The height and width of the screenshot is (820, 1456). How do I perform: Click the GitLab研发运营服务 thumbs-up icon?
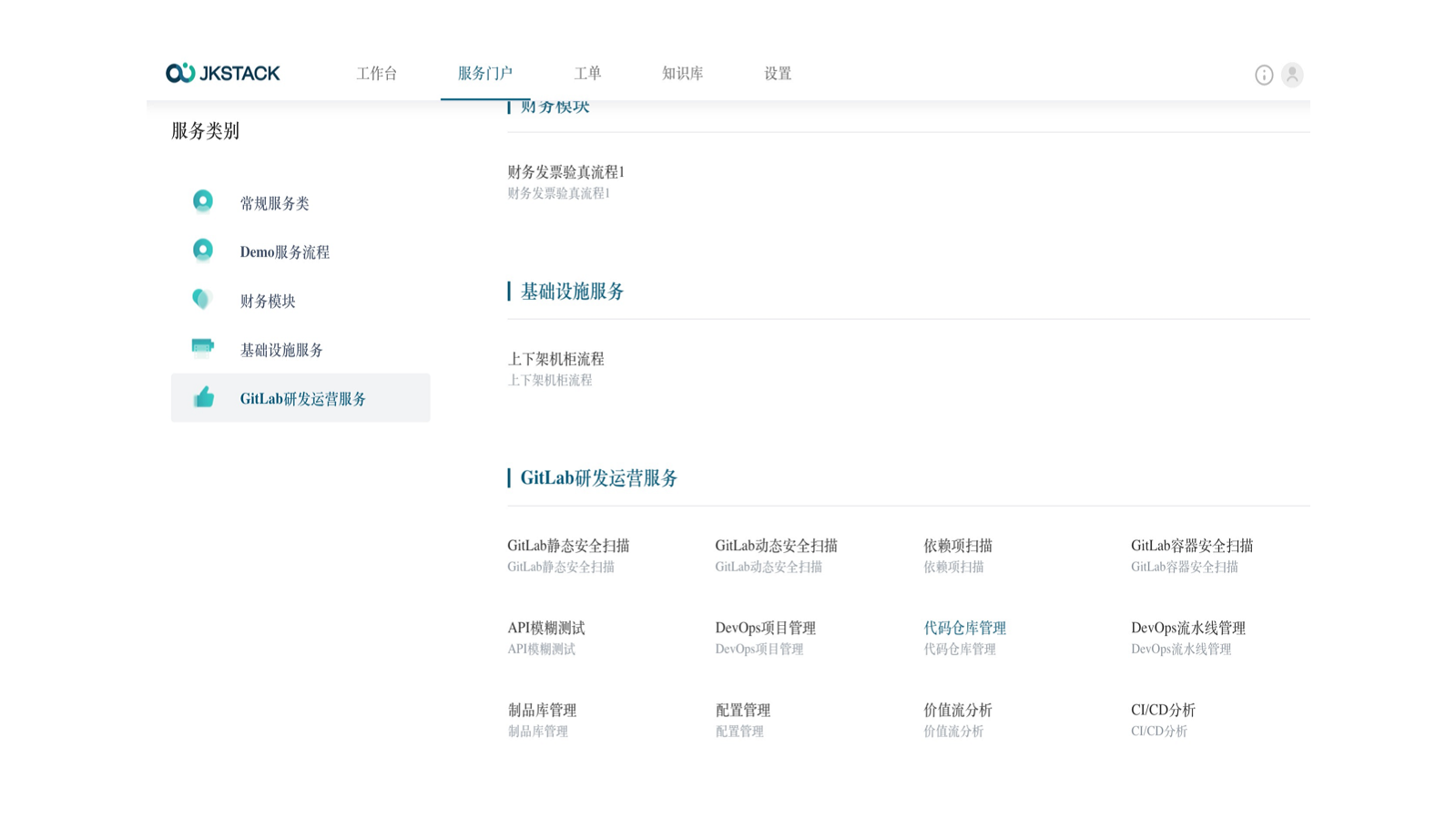[x=203, y=397]
